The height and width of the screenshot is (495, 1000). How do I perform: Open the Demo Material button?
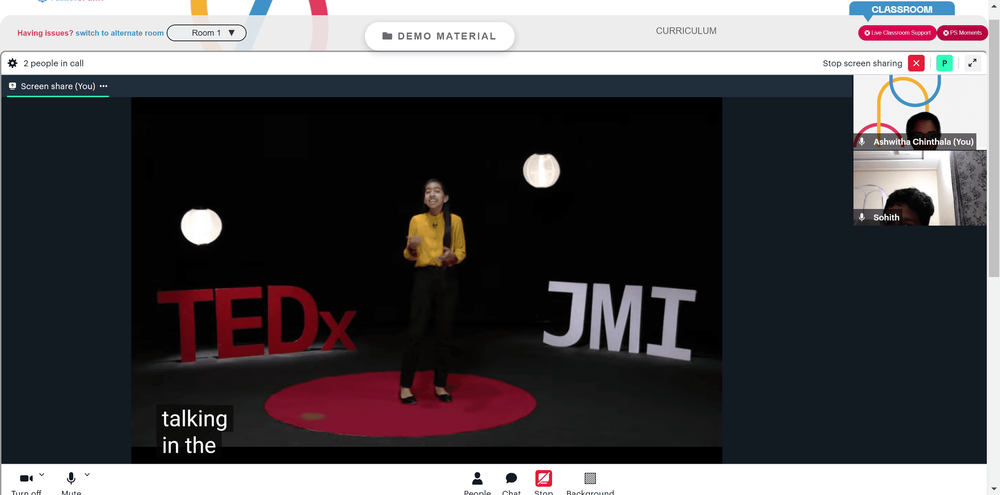(439, 36)
